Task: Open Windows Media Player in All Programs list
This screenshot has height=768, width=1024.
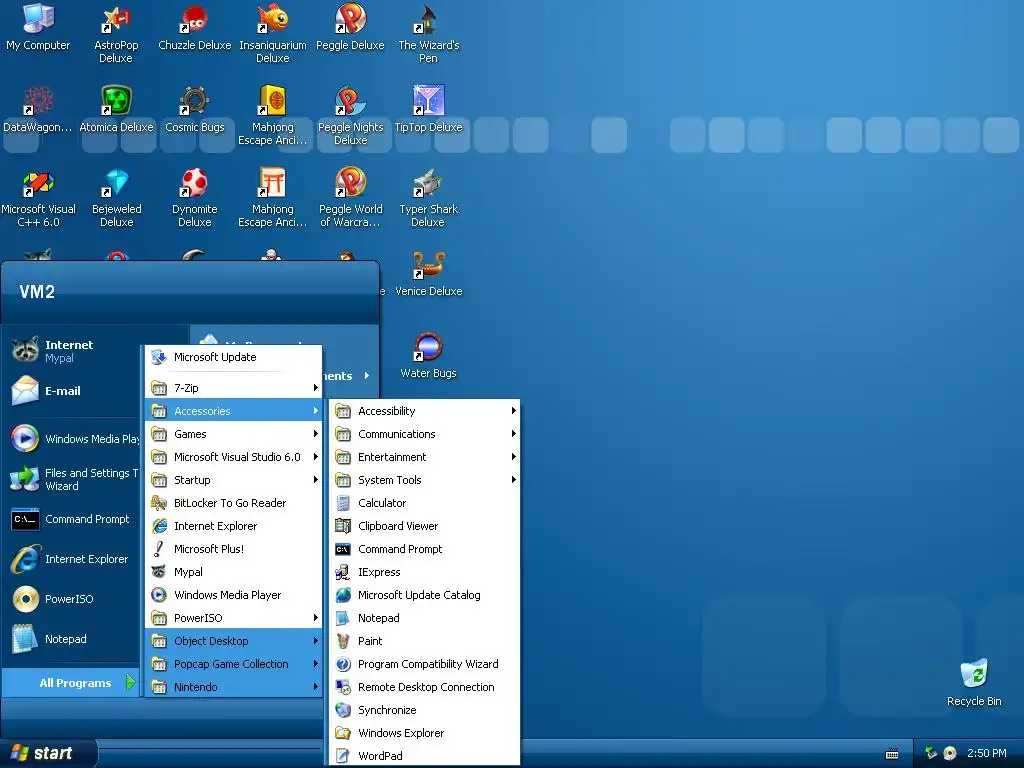Action: pos(234,595)
